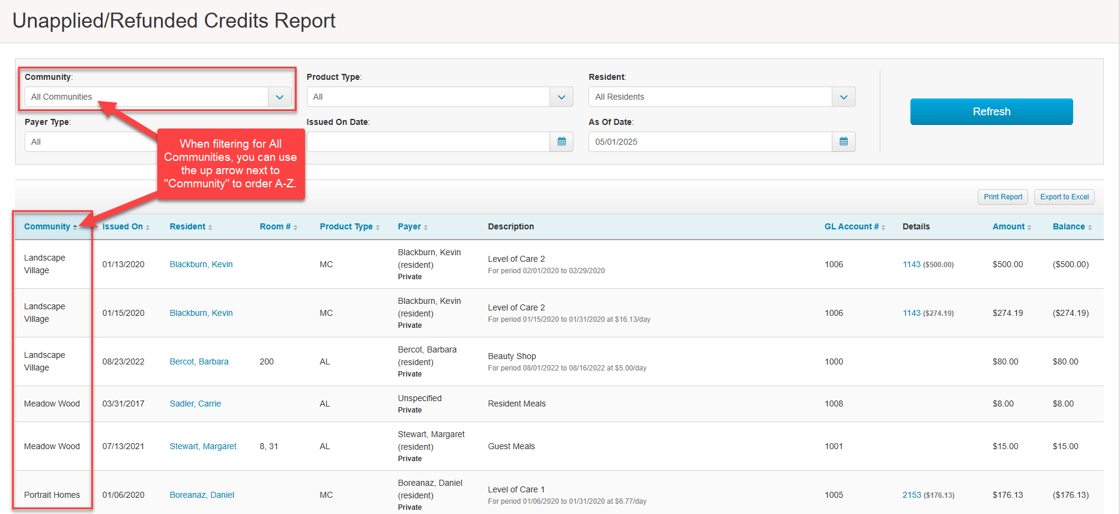The image size is (1120, 514).
Task: Click the room 8, 31 cell
Action: pos(270,446)
